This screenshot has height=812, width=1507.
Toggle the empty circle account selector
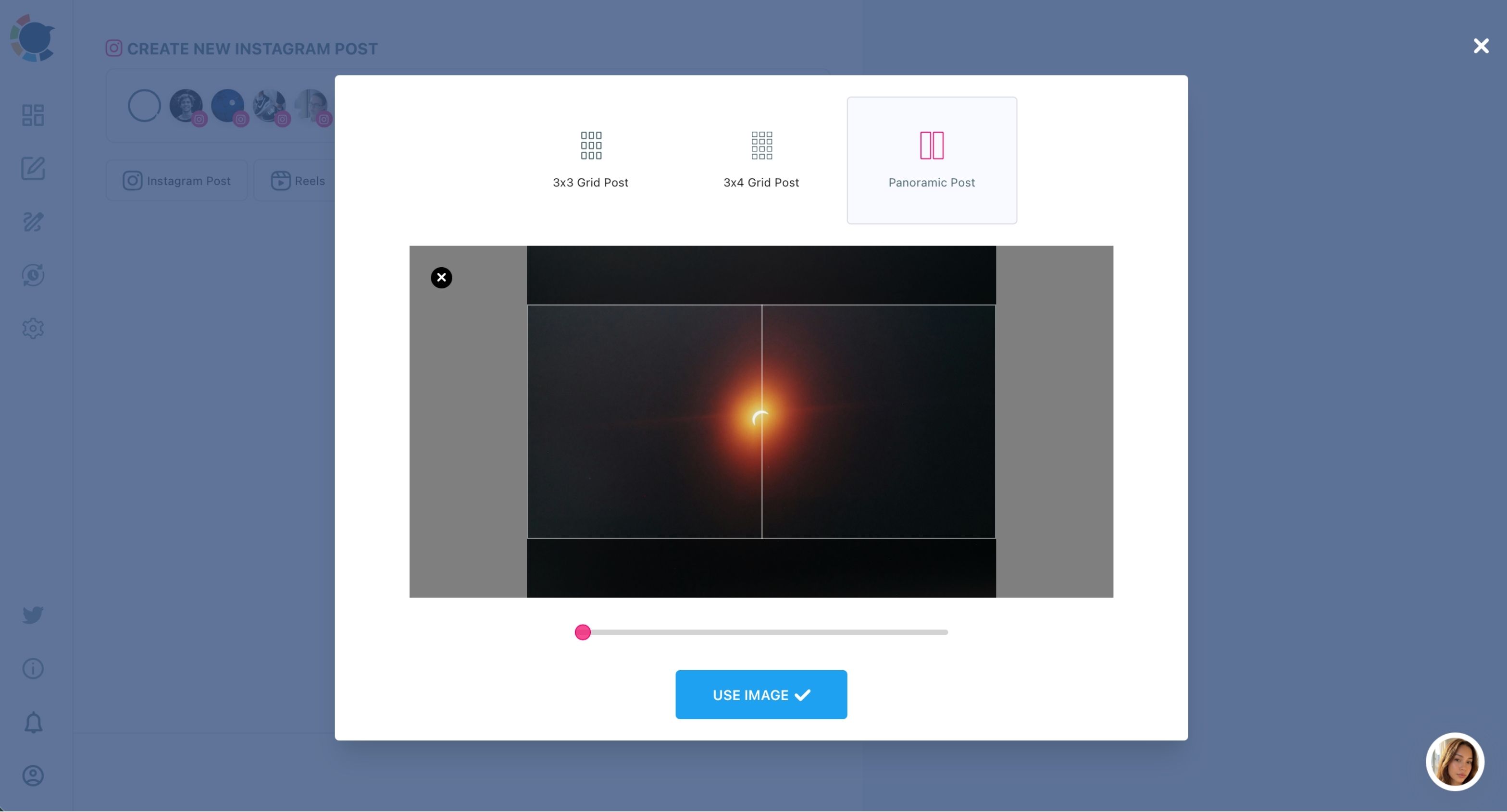(145, 106)
